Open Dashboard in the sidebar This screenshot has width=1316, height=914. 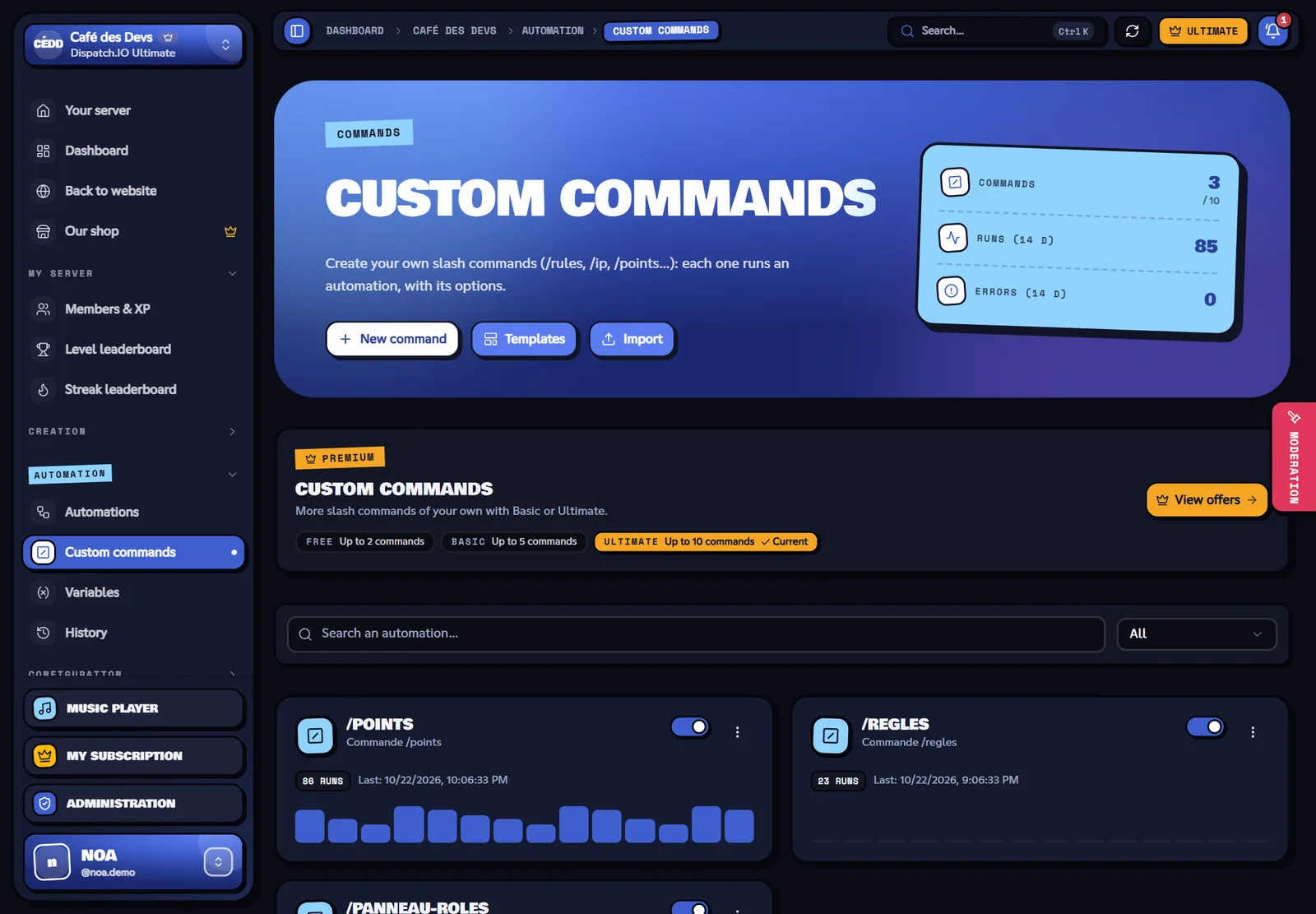pos(133,151)
